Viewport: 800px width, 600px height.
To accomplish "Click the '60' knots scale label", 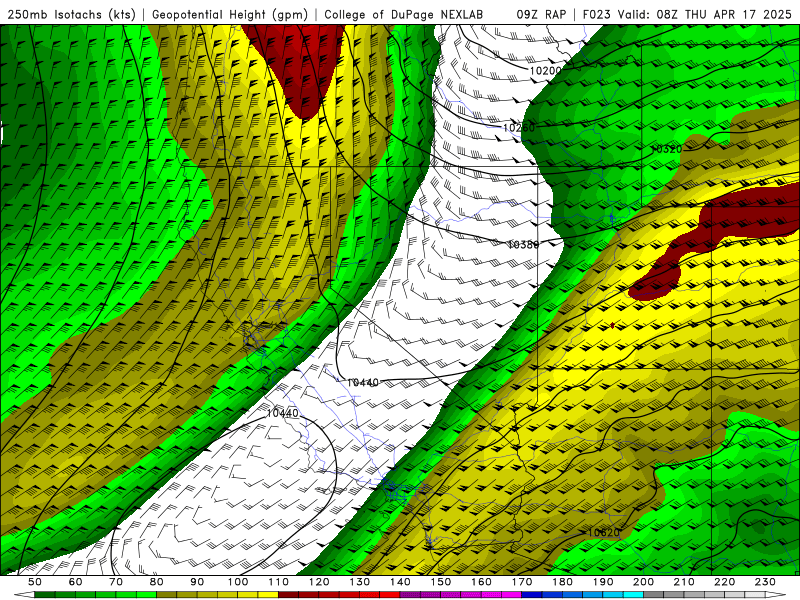I will pyautogui.click(x=75, y=582).
